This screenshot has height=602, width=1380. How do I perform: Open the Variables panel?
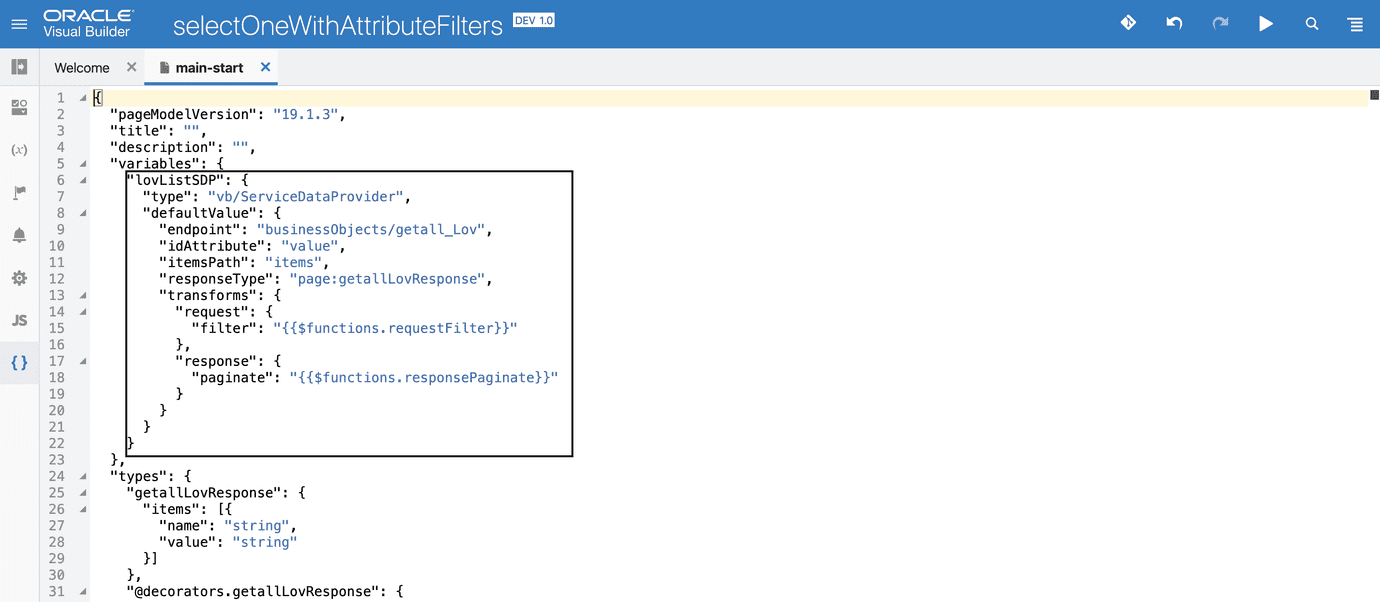coord(18,150)
